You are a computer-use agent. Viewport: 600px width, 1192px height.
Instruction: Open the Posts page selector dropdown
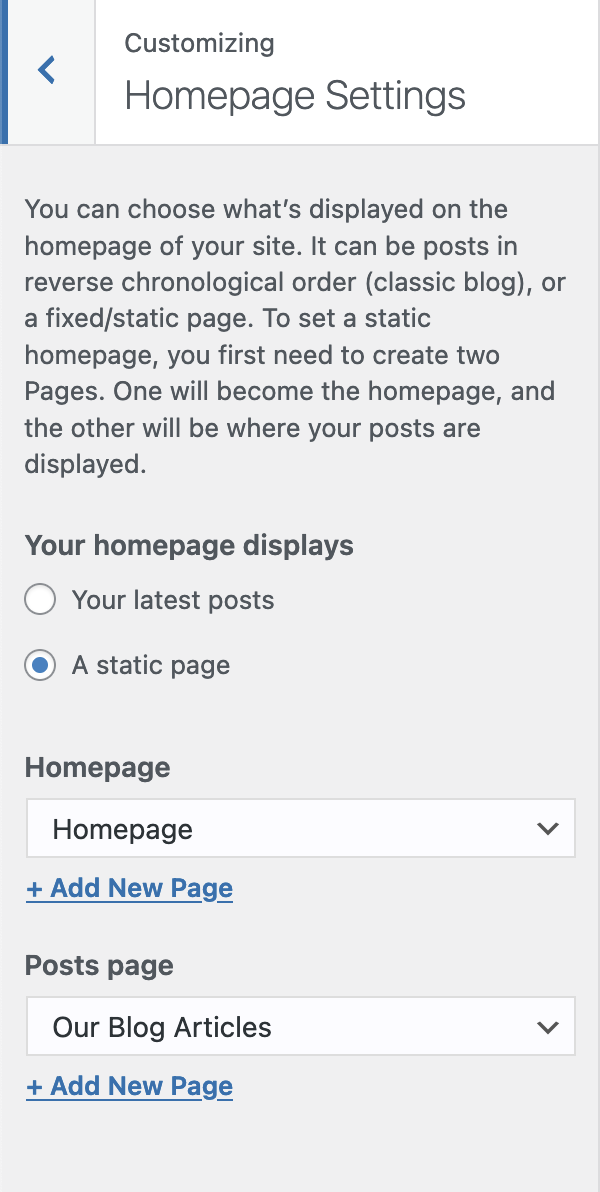click(x=300, y=1026)
